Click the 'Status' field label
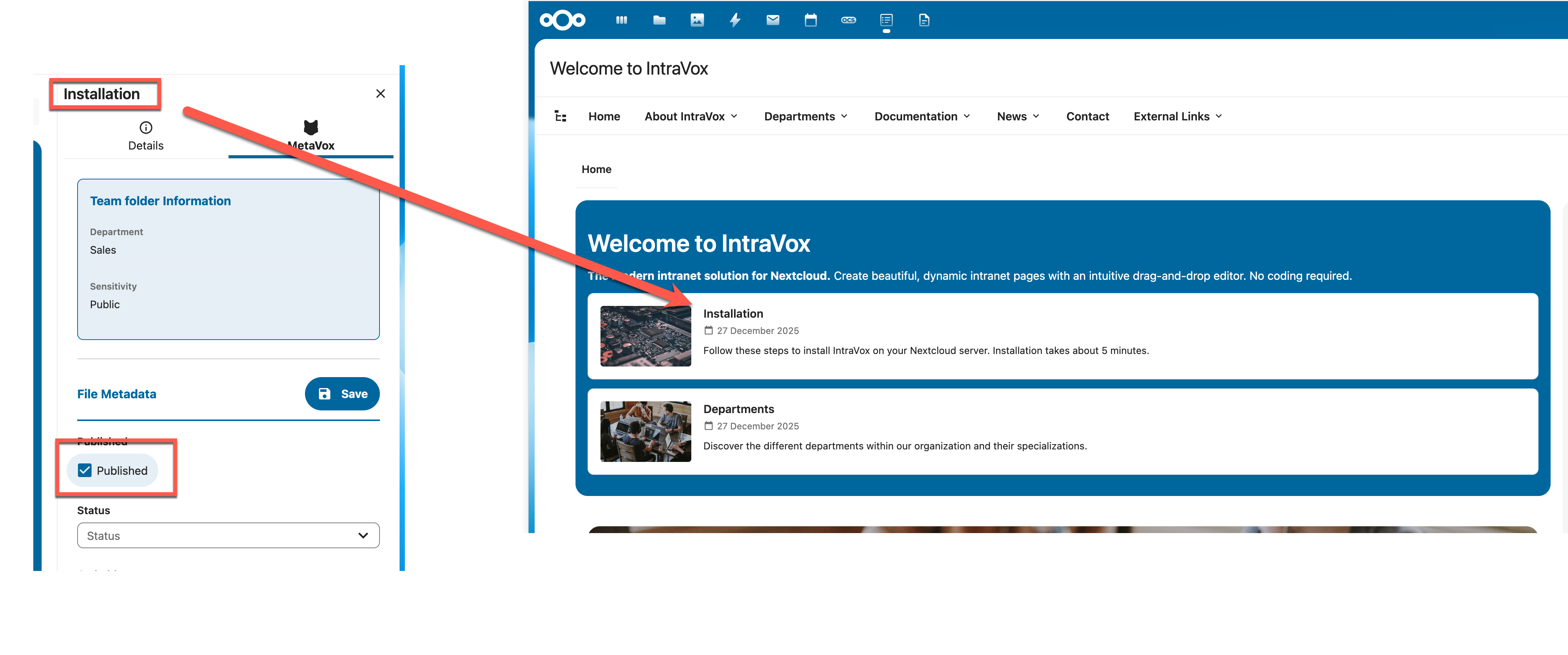1568x655 pixels. (94, 511)
